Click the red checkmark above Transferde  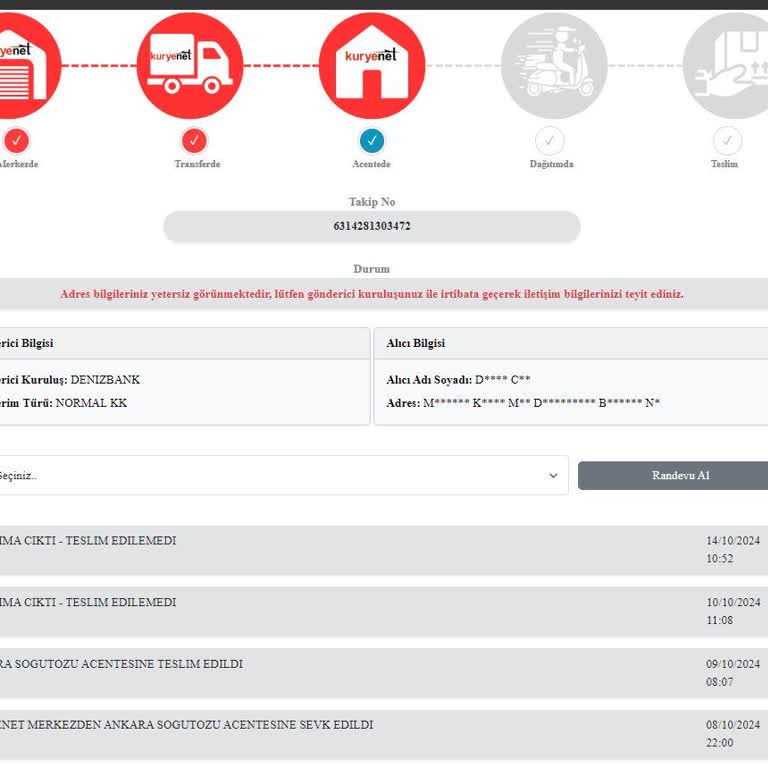[x=194, y=141]
